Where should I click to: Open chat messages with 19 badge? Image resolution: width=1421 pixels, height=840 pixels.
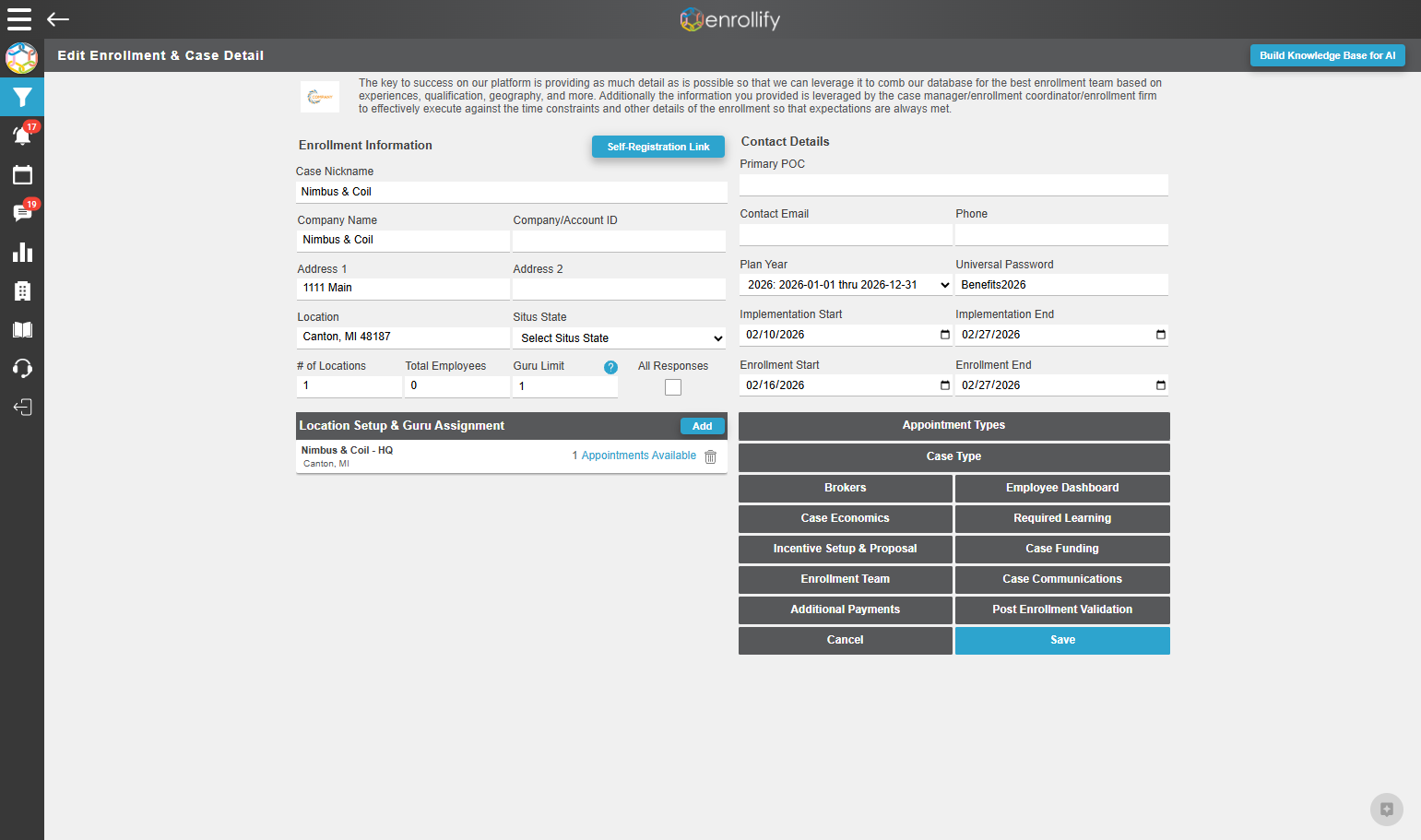[x=22, y=213]
